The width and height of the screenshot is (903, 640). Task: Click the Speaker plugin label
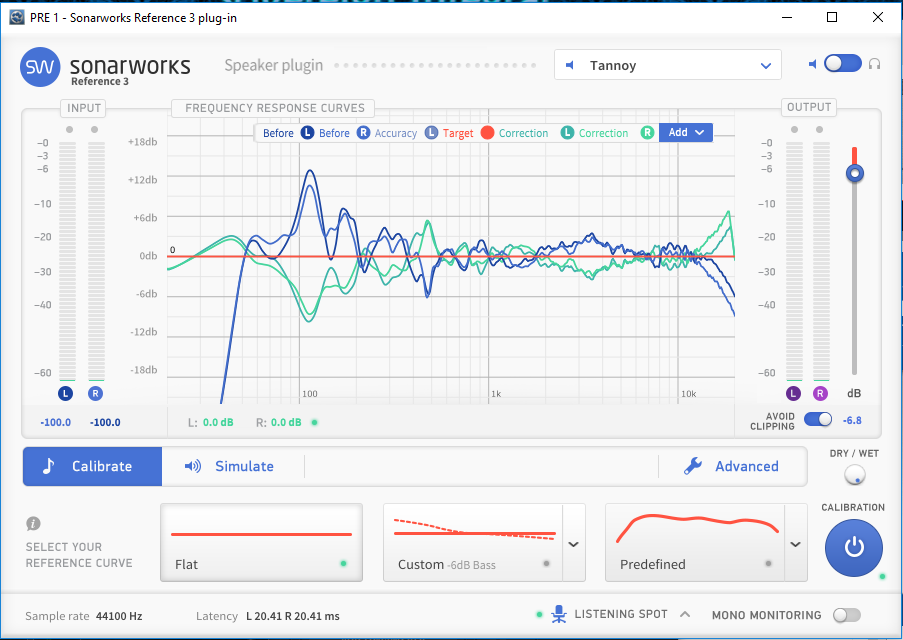click(274, 66)
